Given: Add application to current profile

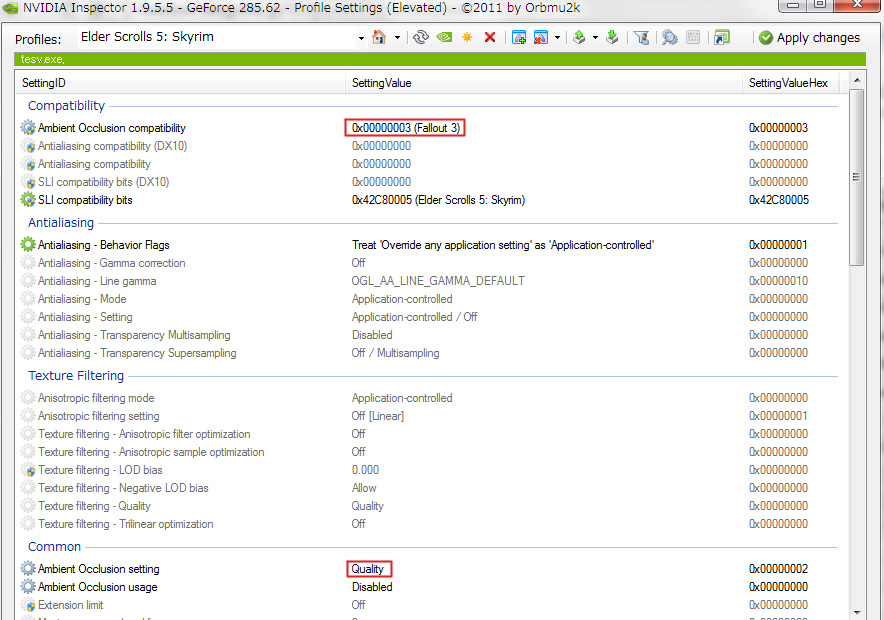Looking at the screenshot, I should (x=519, y=38).
